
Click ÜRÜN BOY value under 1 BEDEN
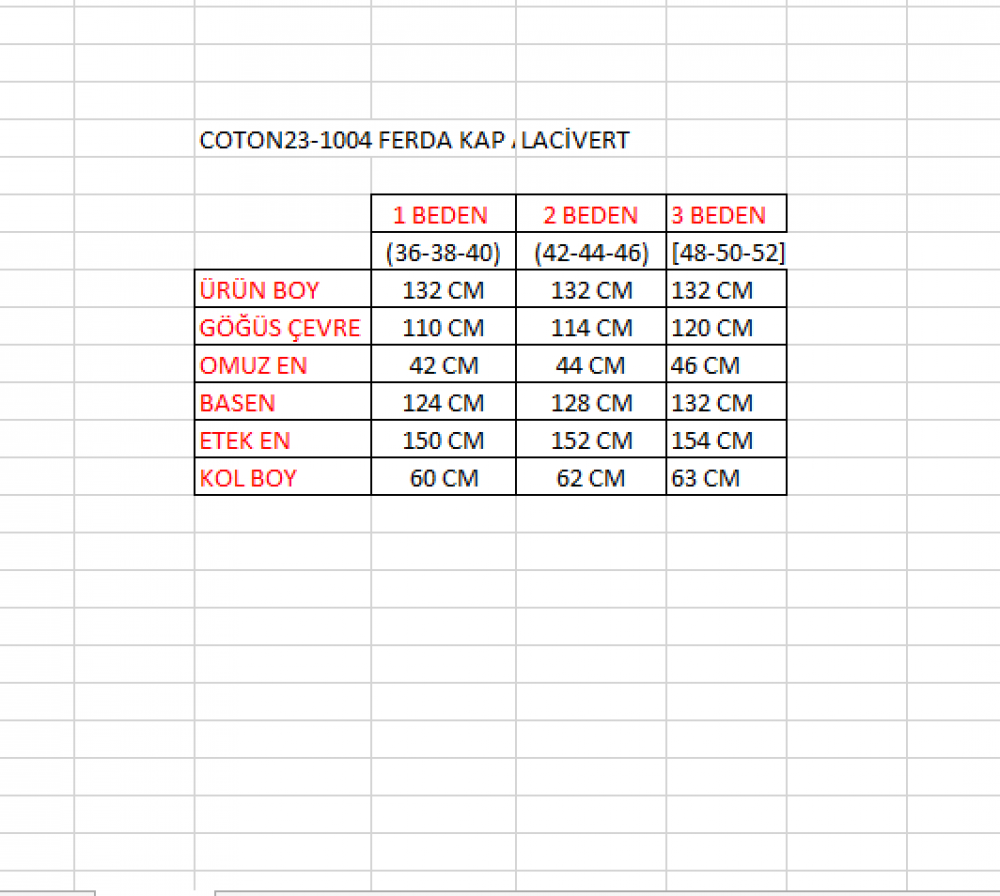(443, 290)
